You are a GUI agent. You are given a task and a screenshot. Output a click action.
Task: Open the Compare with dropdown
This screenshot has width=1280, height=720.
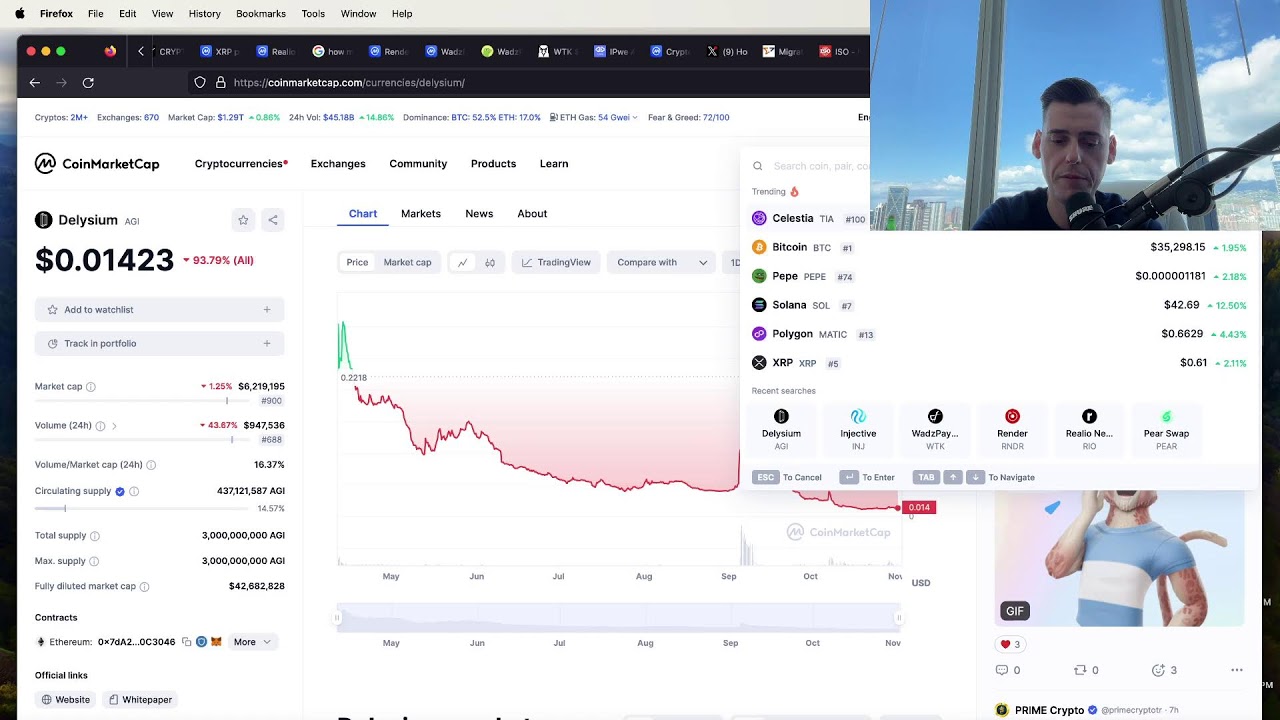(661, 263)
